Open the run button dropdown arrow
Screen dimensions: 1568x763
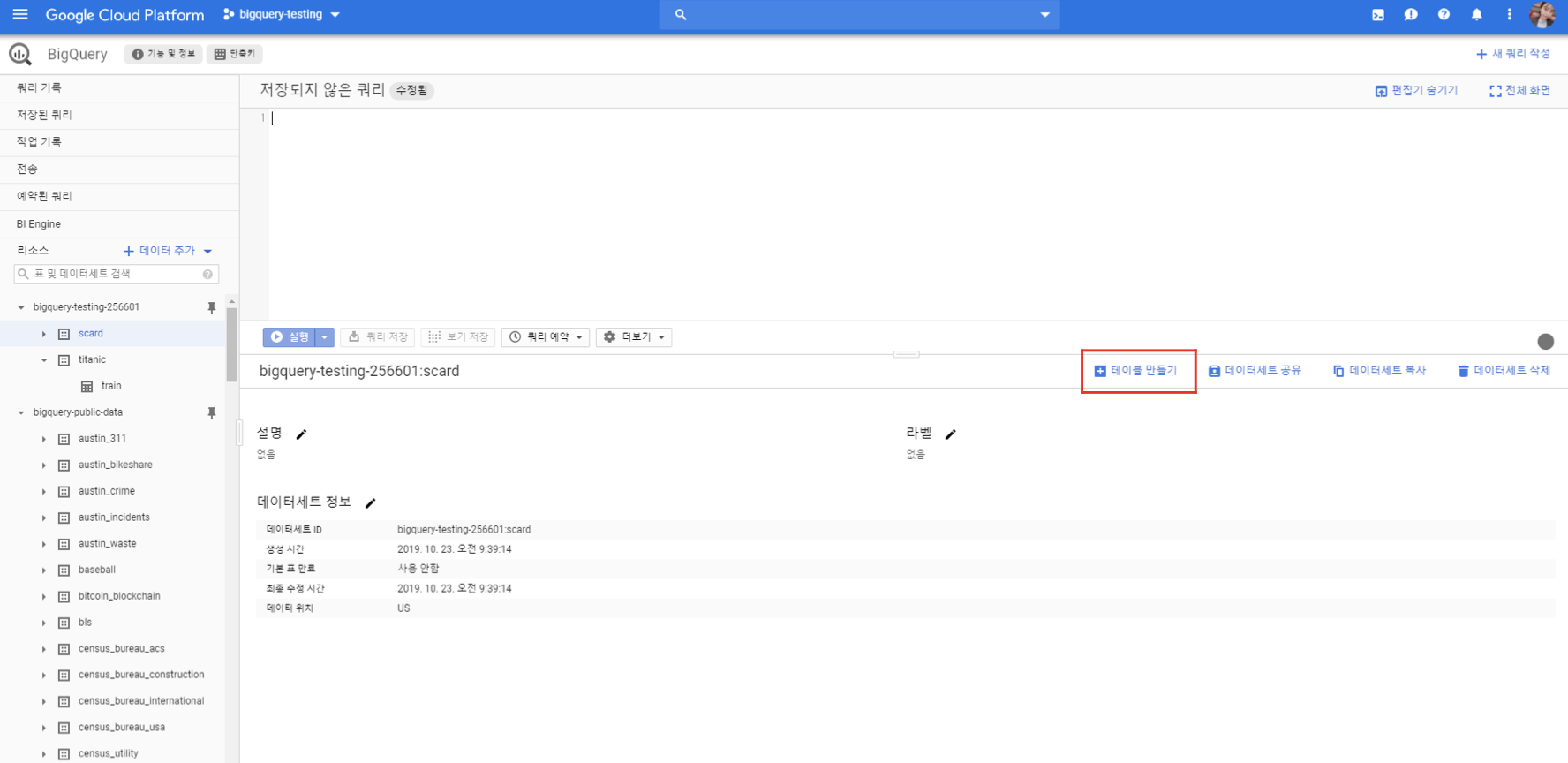(x=325, y=336)
